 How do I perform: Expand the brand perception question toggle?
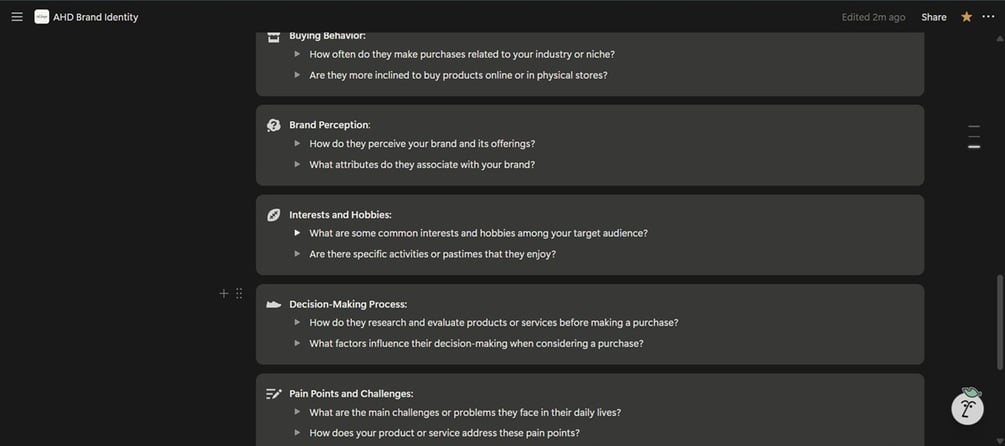tap(297, 144)
